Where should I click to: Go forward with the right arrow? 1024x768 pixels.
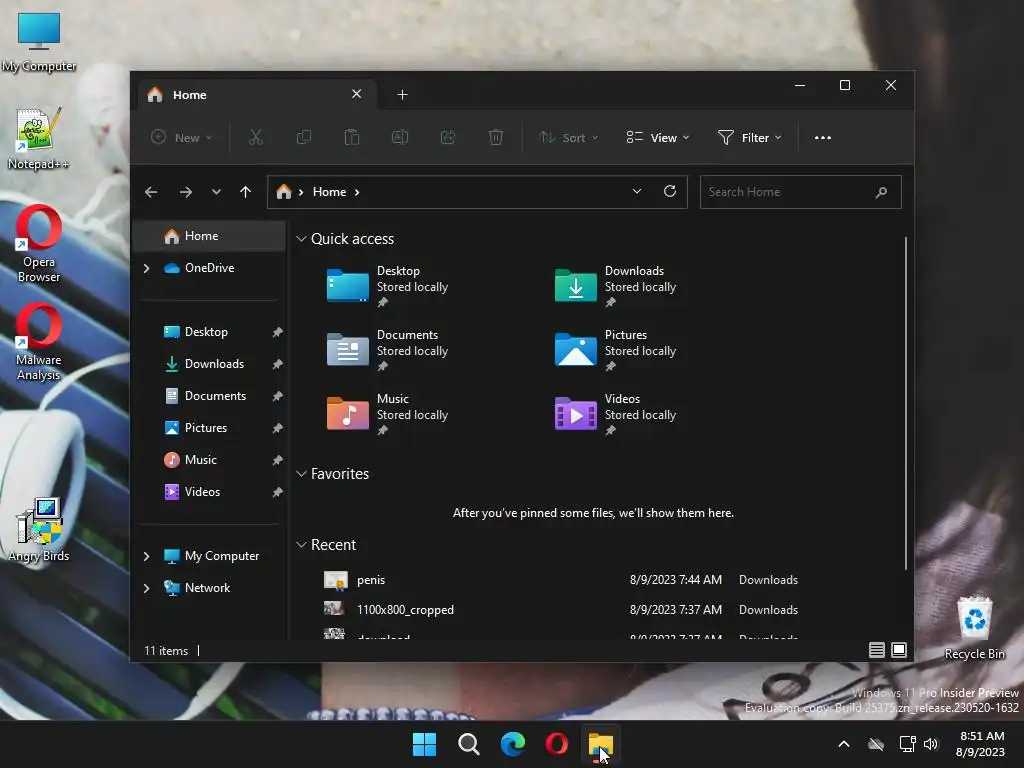186,192
